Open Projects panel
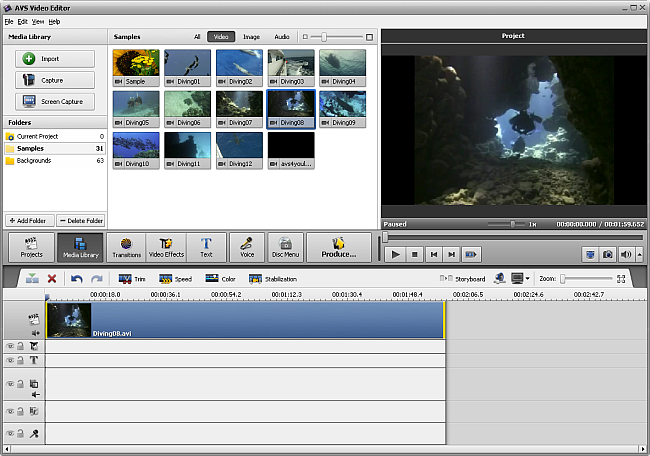 coord(32,248)
